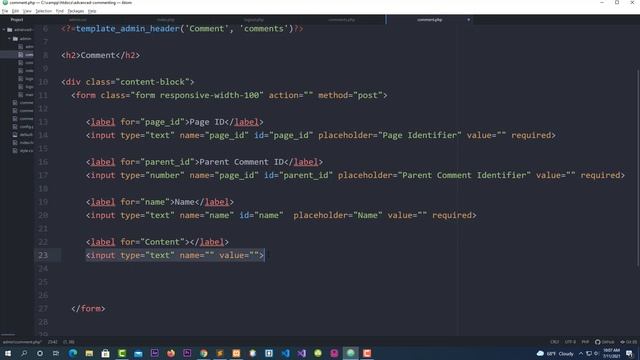Collapse the root advanced project folder
The image size is (640, 360).
(4, 30)
